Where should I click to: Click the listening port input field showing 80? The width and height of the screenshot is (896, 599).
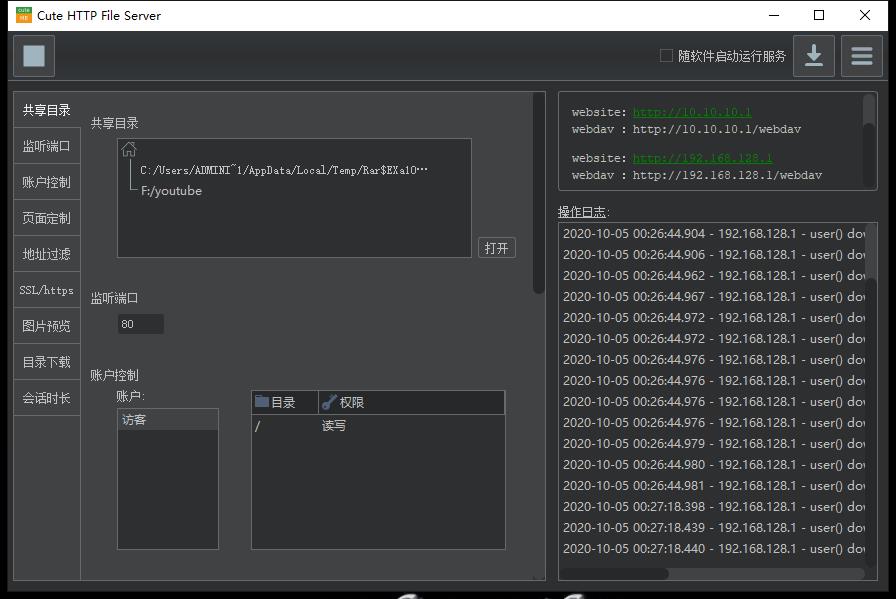click(x=140, y=324)
